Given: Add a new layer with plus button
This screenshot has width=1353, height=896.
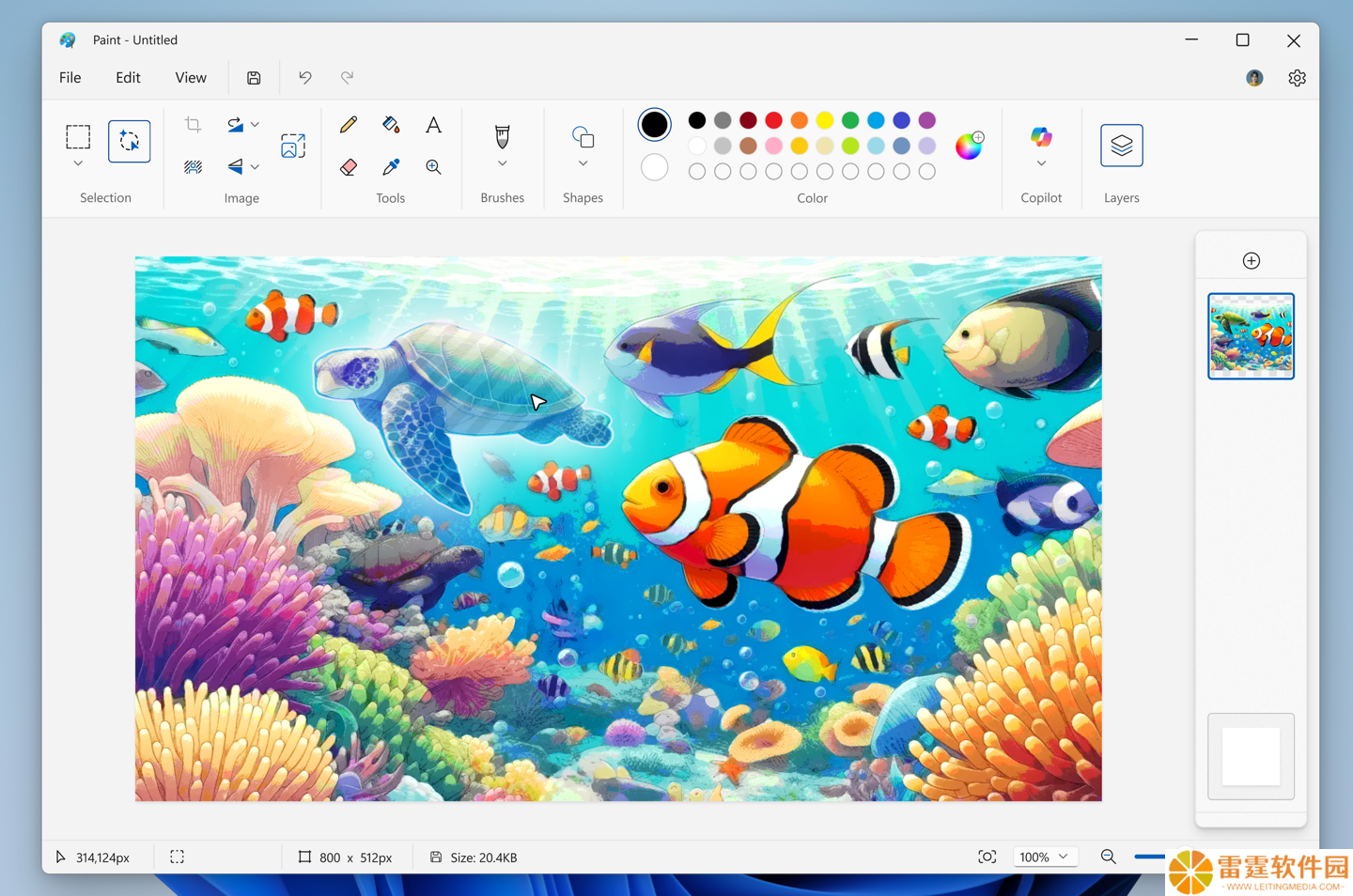Looking at the screenshot, I should pos(1252,260).
